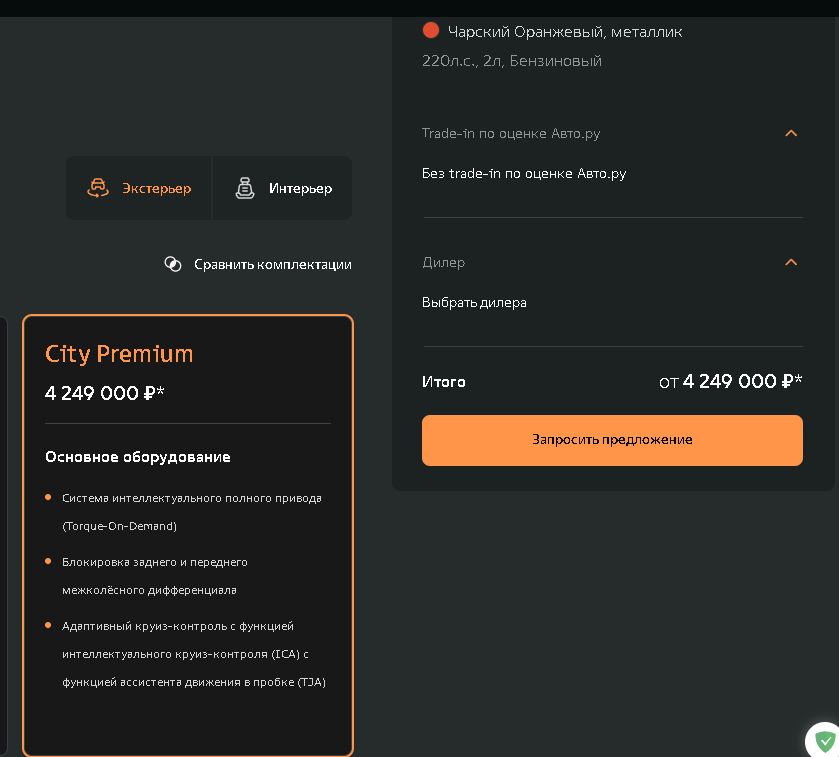Click the 220л.с., 2л, Бензиновый engine text
Image resolution: width=839 pixels, height=757 pixels.
(x=512, y=61)
